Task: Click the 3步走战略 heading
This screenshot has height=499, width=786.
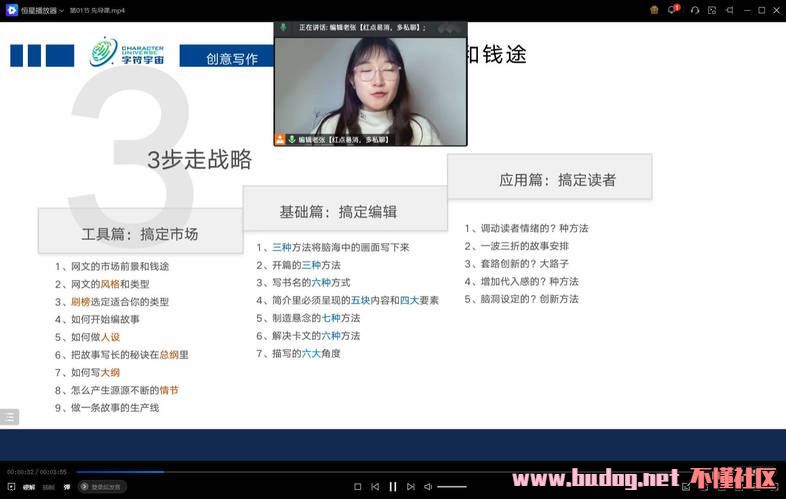Action: point(200,159)
